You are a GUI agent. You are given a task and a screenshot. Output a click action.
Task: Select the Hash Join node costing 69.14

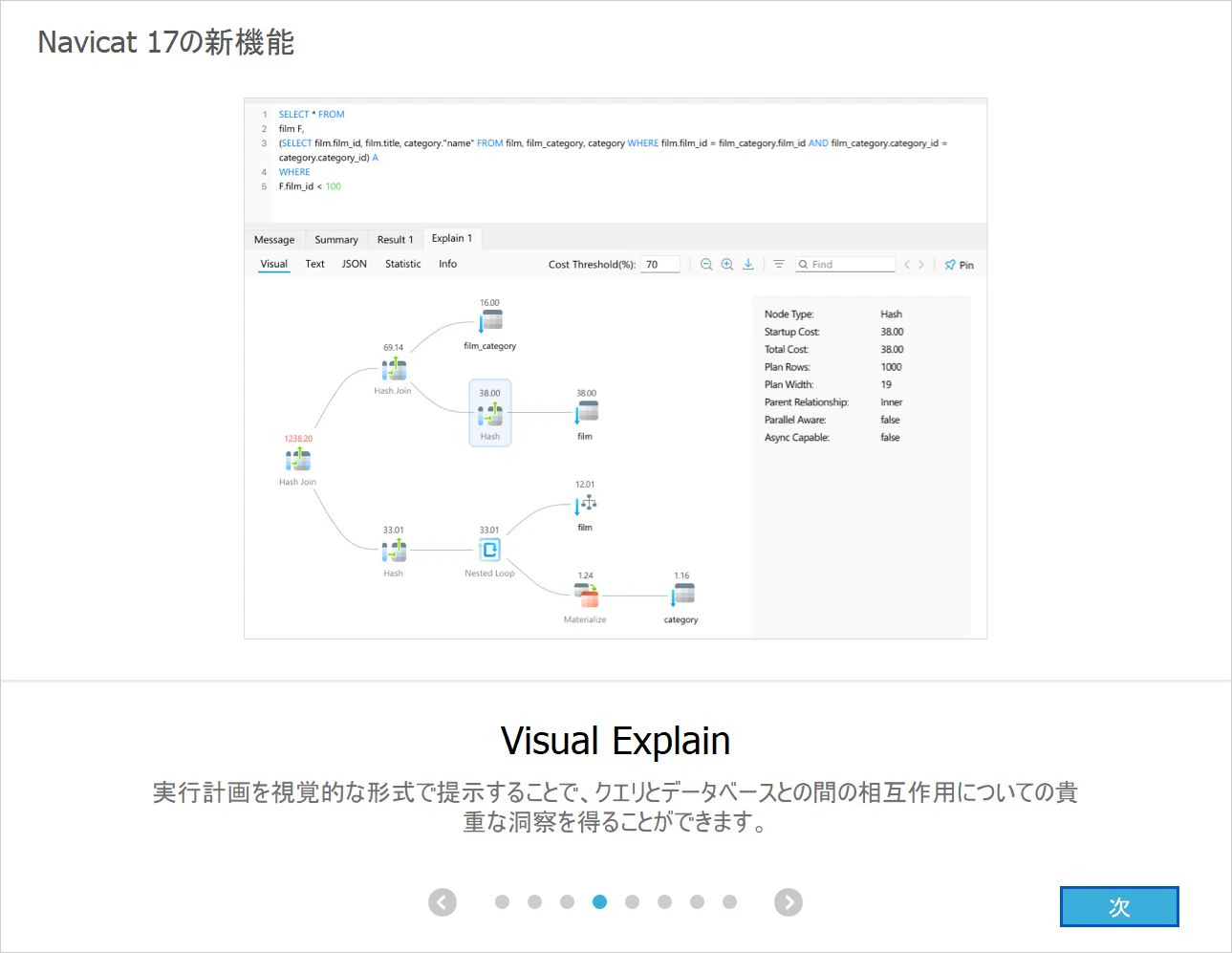(394, 369)
